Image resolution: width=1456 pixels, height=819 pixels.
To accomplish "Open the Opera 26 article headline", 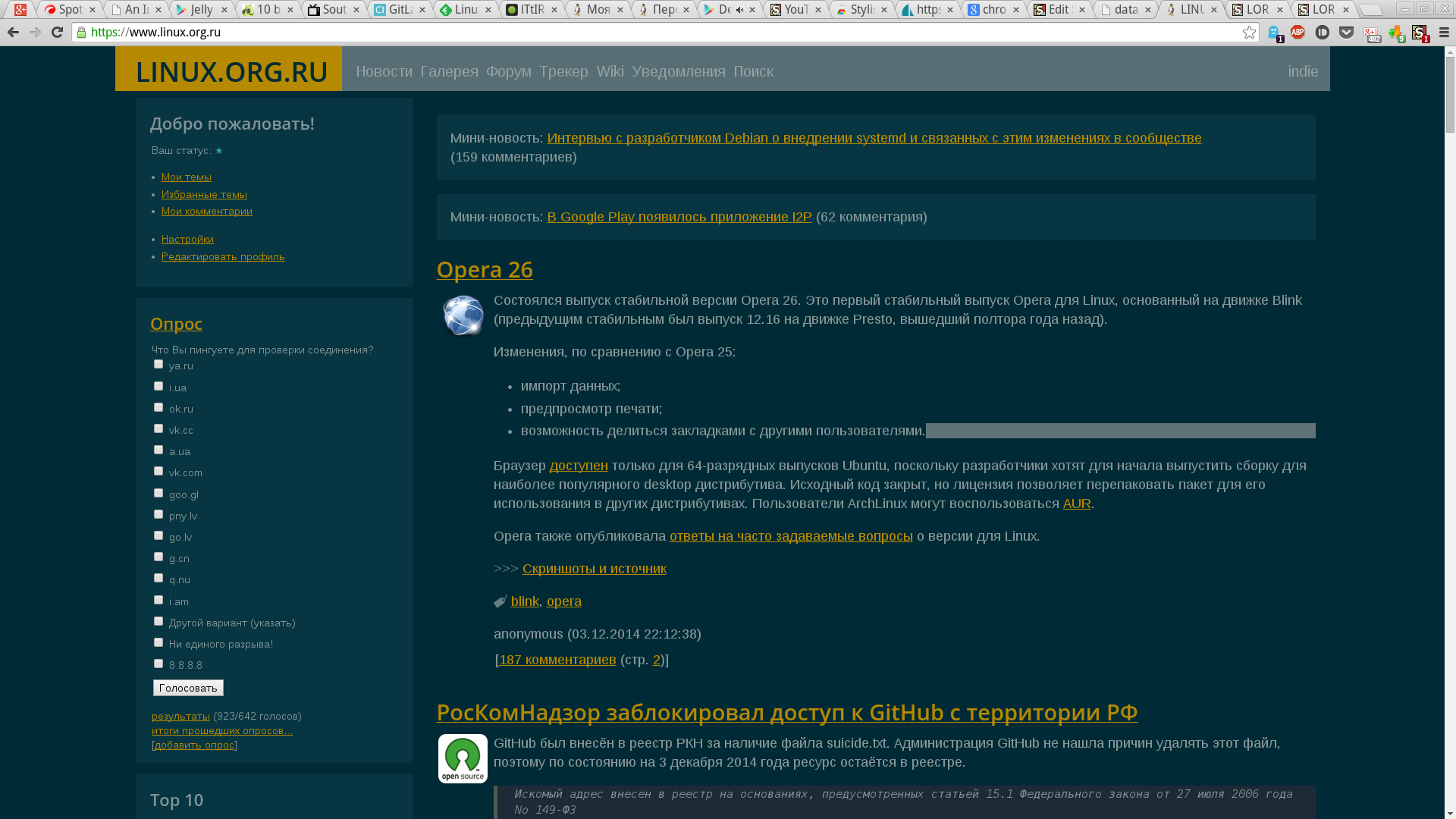I will (x=485, y=269).
